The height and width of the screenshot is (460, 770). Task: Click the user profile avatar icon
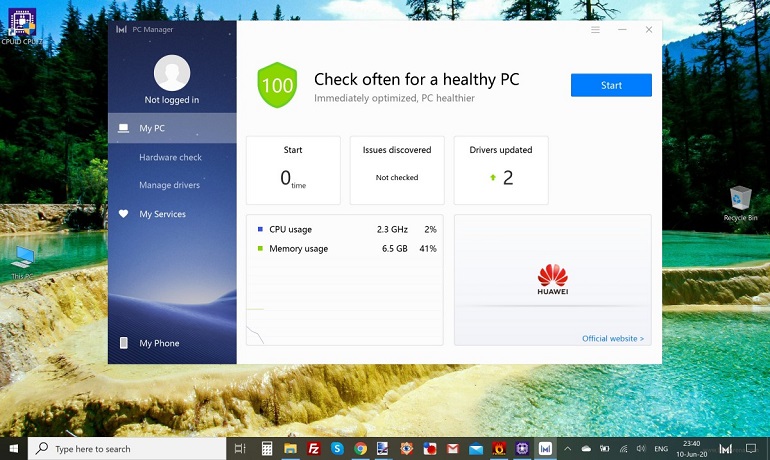point(172,71)
